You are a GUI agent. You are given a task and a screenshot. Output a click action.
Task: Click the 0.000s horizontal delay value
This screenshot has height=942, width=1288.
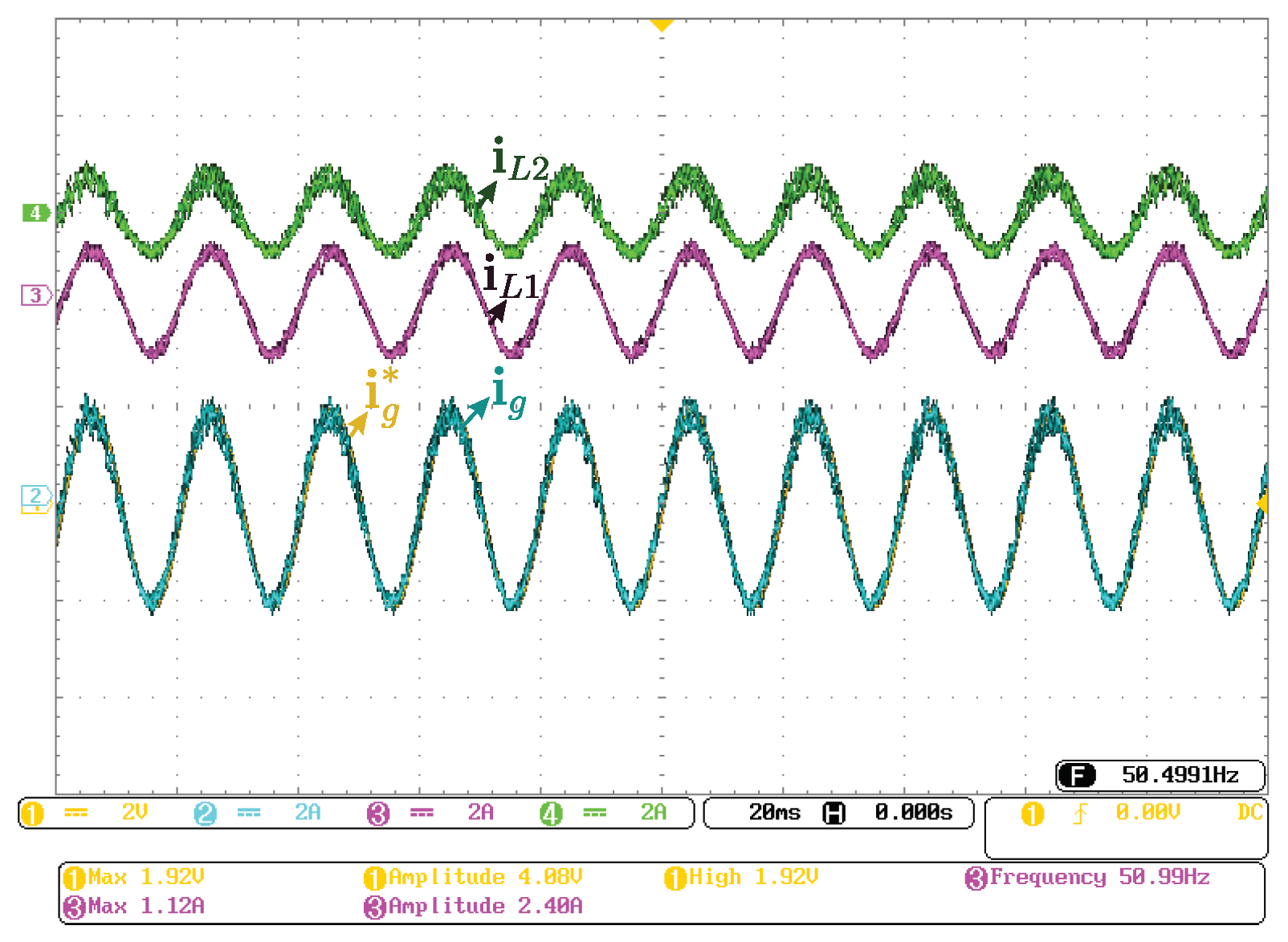point(913,813)
